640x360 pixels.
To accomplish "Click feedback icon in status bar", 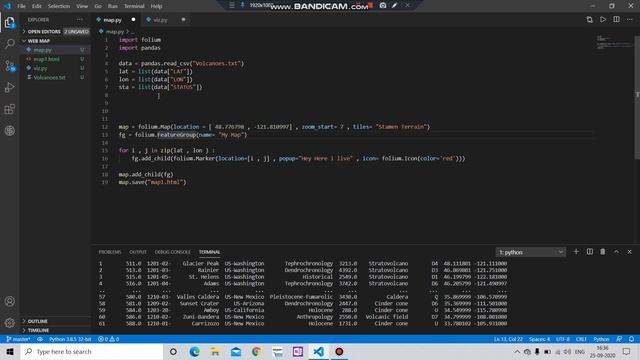I will 619,339.
